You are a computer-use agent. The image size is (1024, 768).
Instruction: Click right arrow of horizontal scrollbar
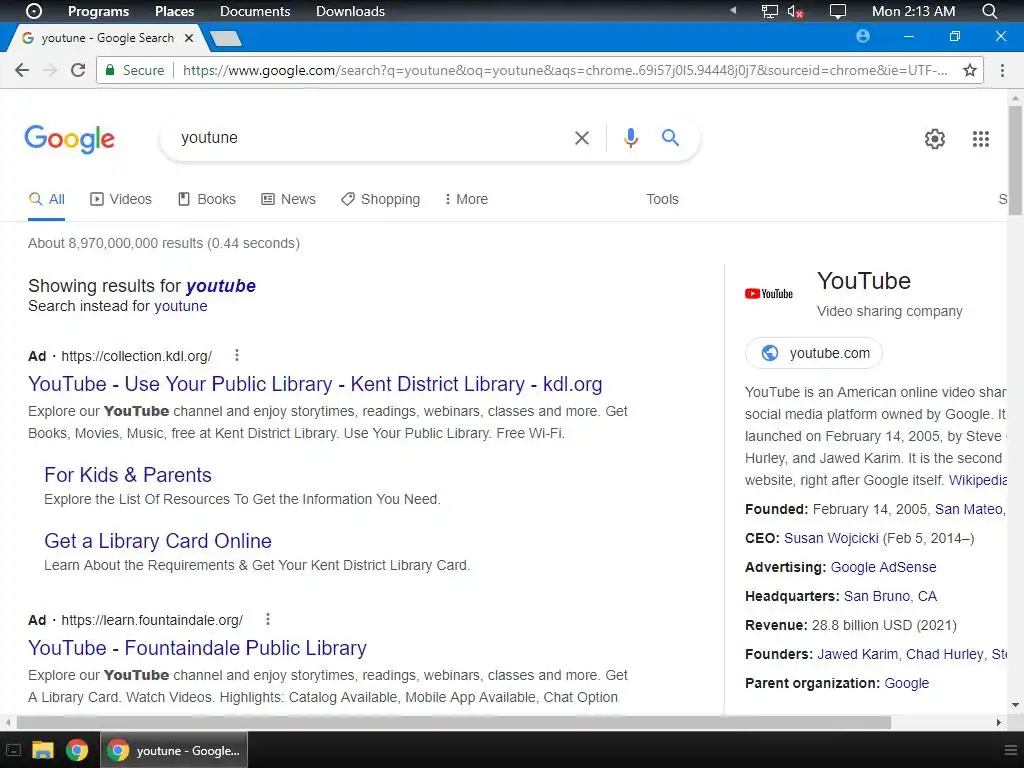999,722
